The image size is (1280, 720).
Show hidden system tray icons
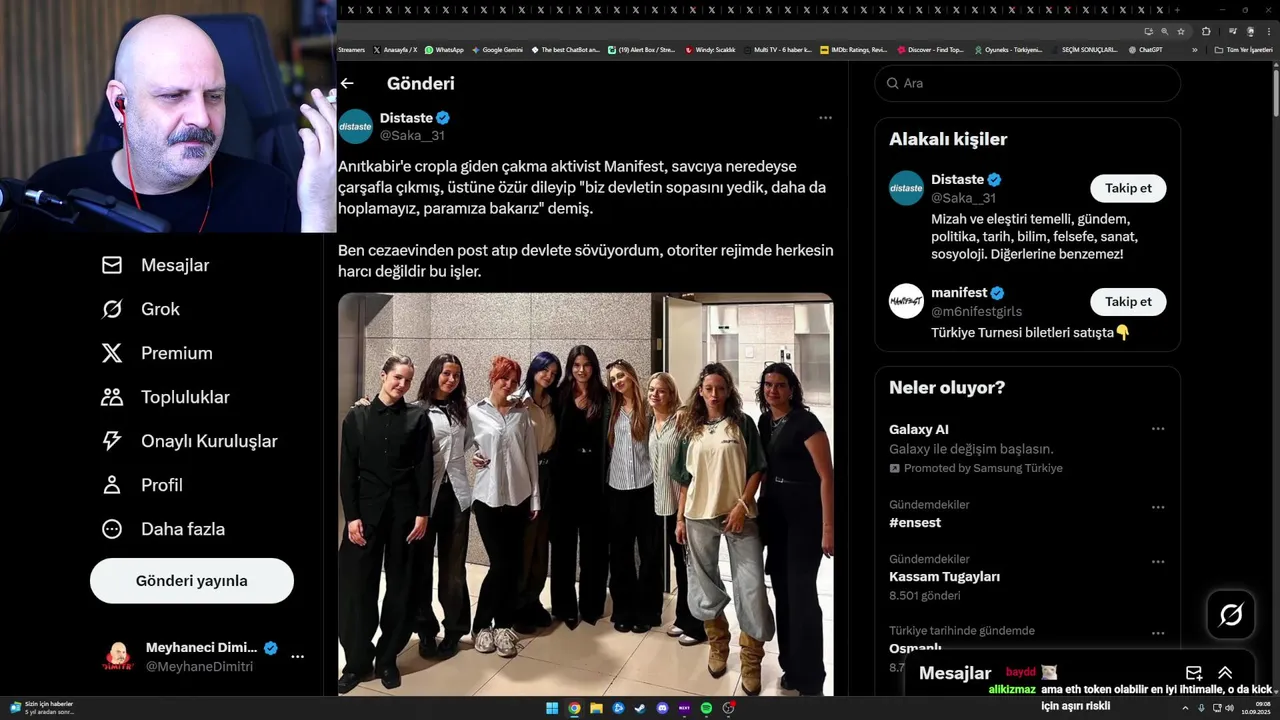pos(1186,708)
